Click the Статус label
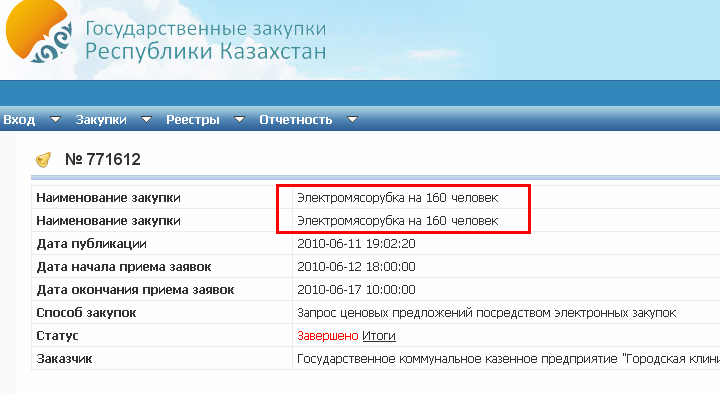The width and height of the screenshot is (720, 393). pos(57,336)
